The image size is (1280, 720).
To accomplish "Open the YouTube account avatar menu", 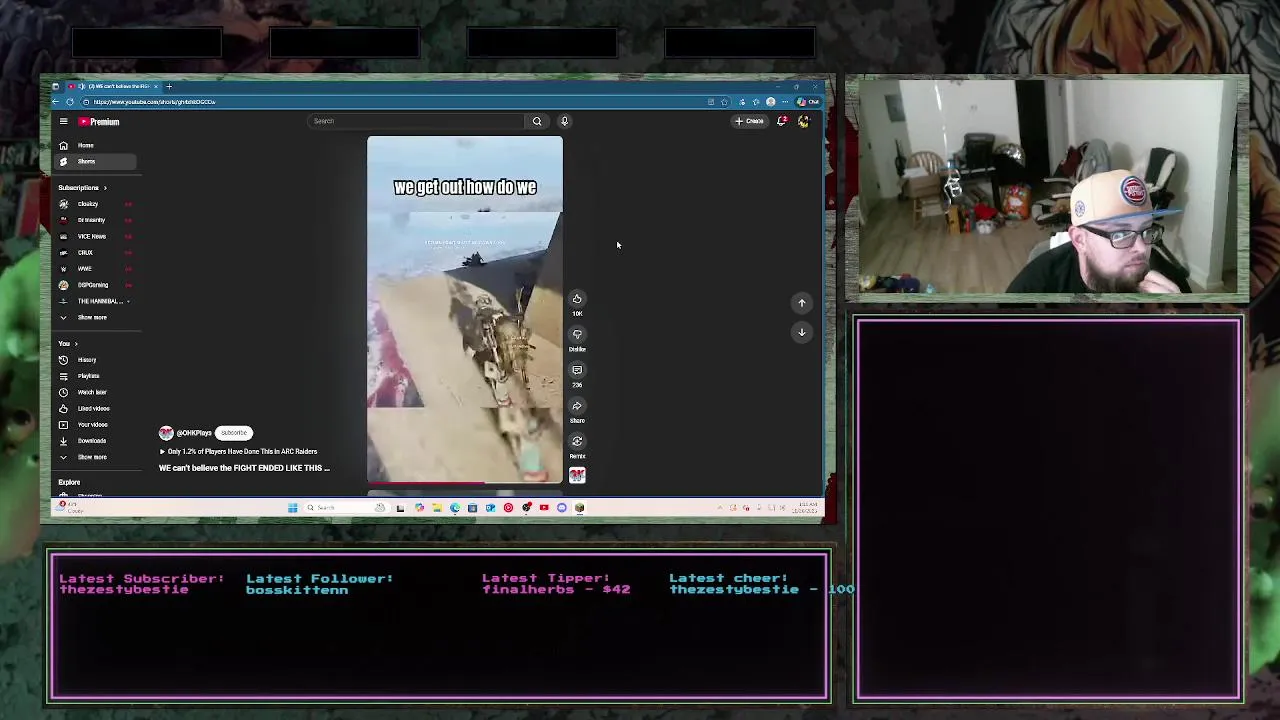I will [x=803, y=121].
